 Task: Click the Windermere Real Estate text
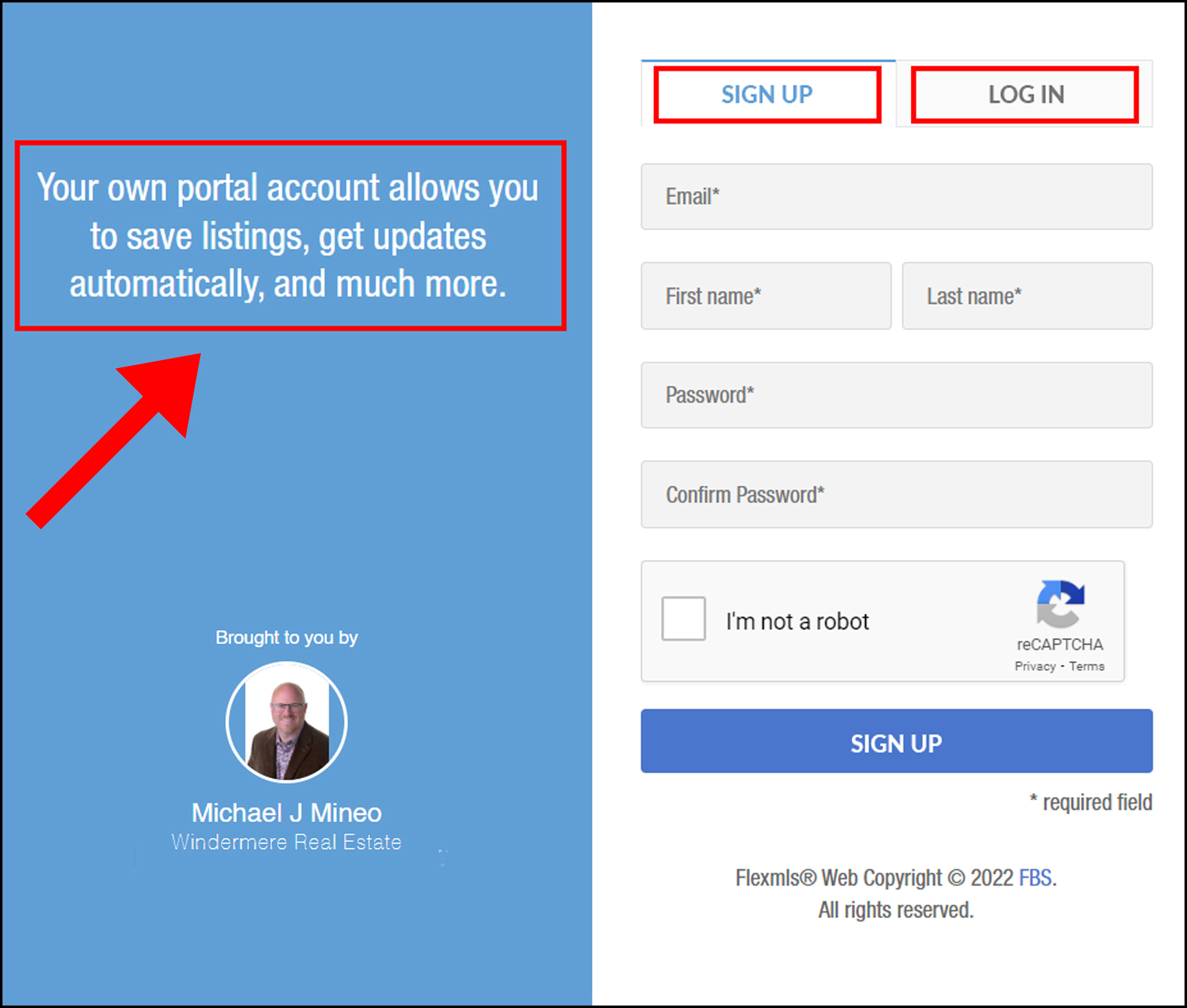point(286,842)
